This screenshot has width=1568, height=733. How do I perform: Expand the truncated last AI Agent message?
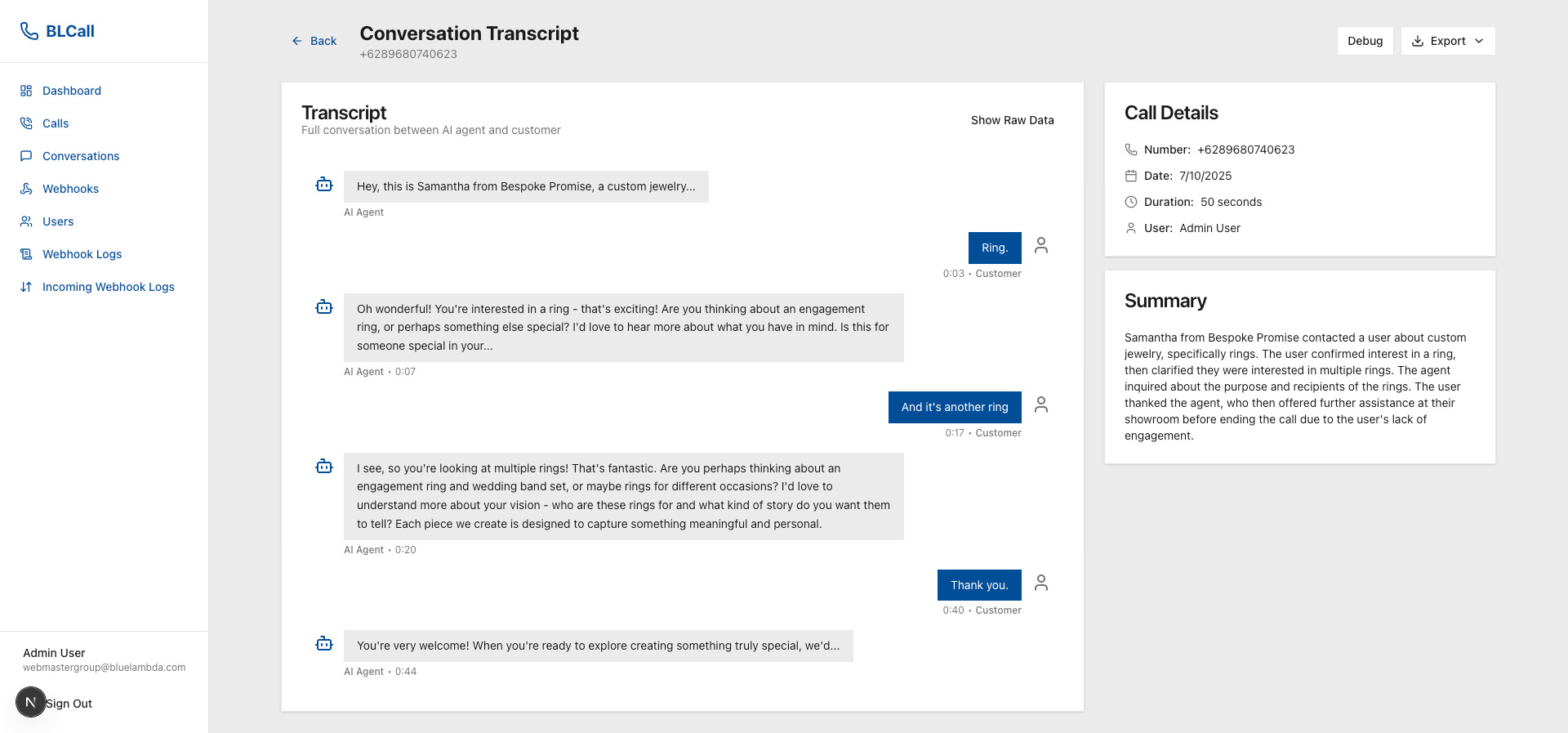tap(598, 646)
